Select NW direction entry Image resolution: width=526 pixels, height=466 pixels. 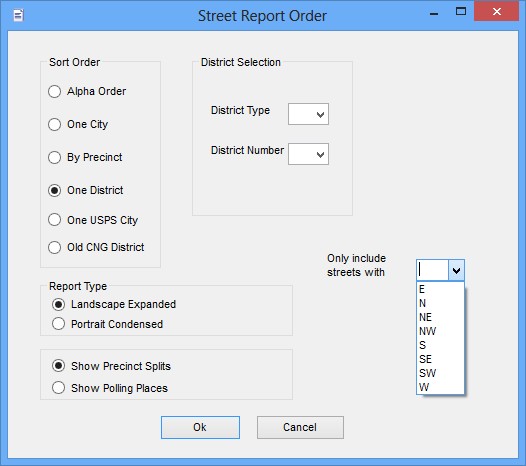tap(440, 331)
